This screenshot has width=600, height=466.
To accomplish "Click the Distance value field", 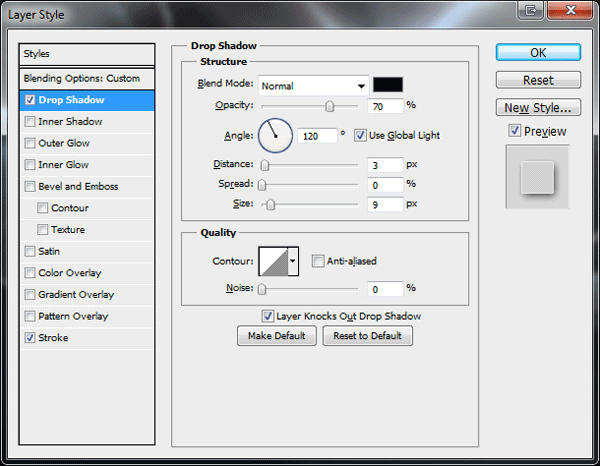I will click(x=385, y=165).
